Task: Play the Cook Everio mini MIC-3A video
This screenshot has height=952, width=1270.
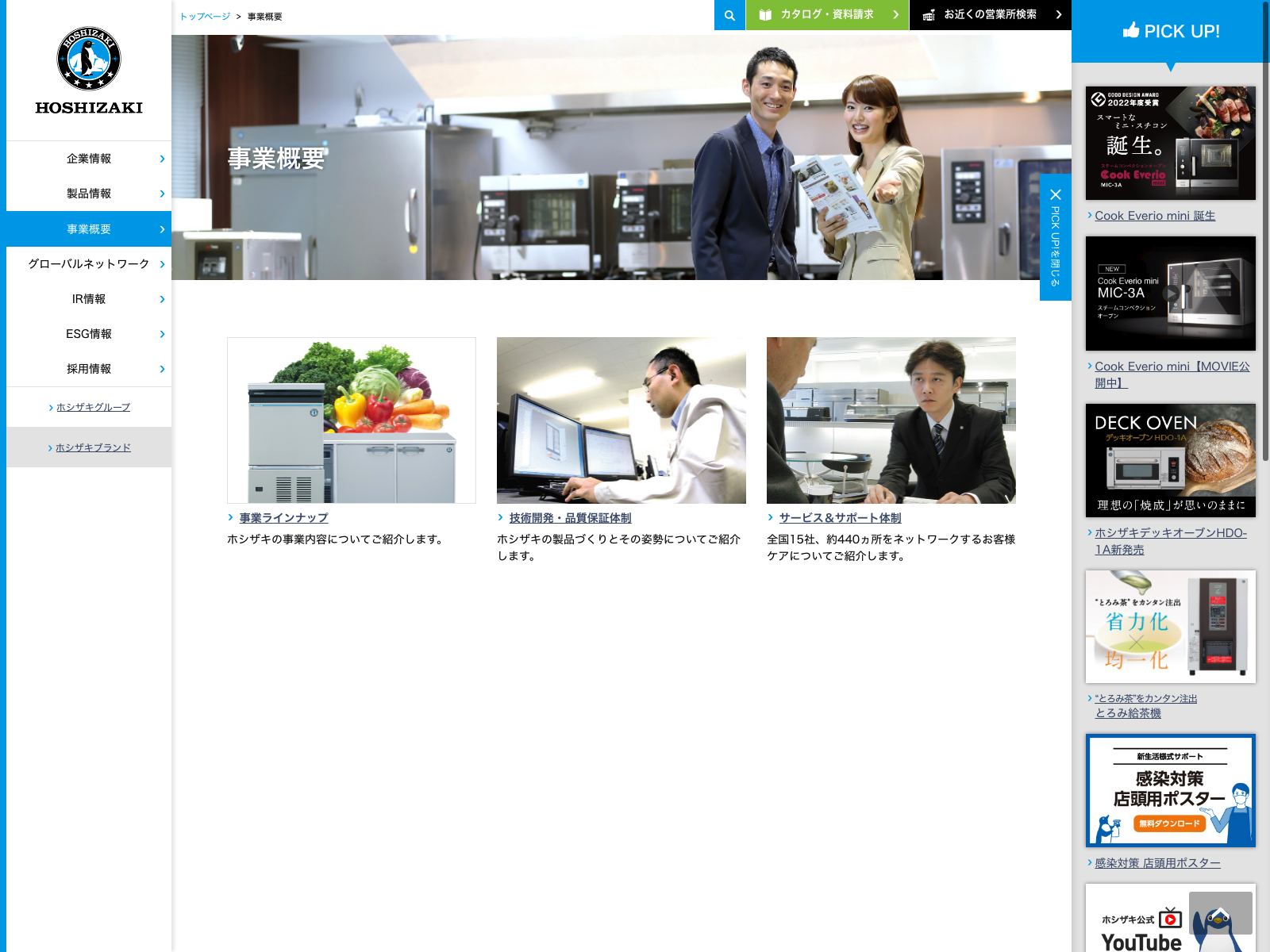Action: [1171, 294]
